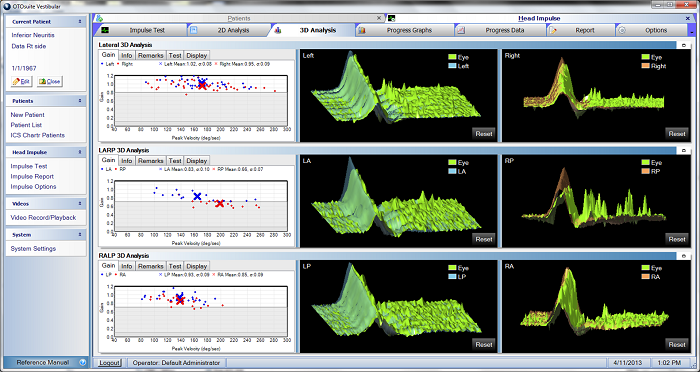
Task: Open the Progress Data tab
Action: pyautogui.click(x=500, y=30)
